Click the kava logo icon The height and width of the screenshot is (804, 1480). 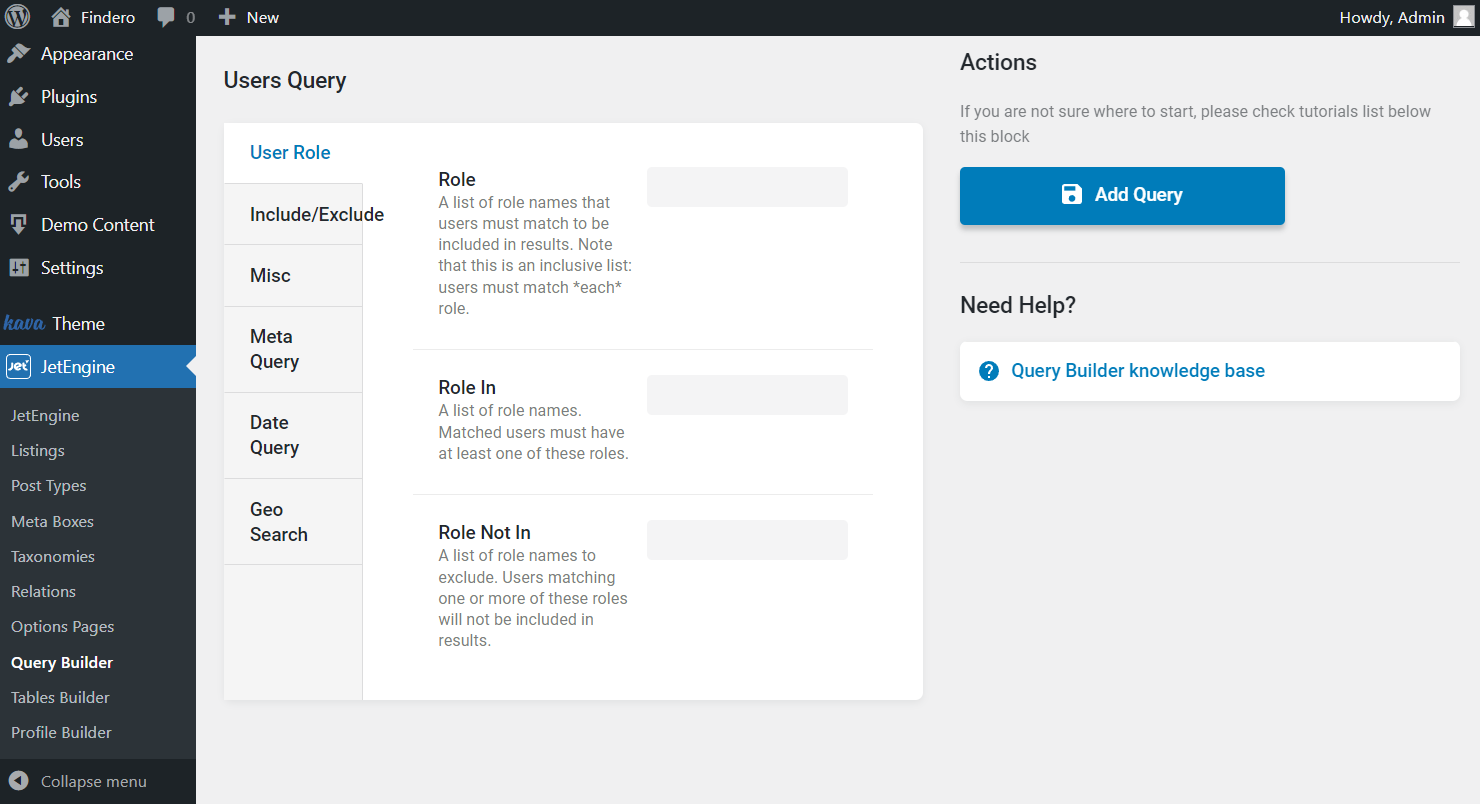point(24,323)
